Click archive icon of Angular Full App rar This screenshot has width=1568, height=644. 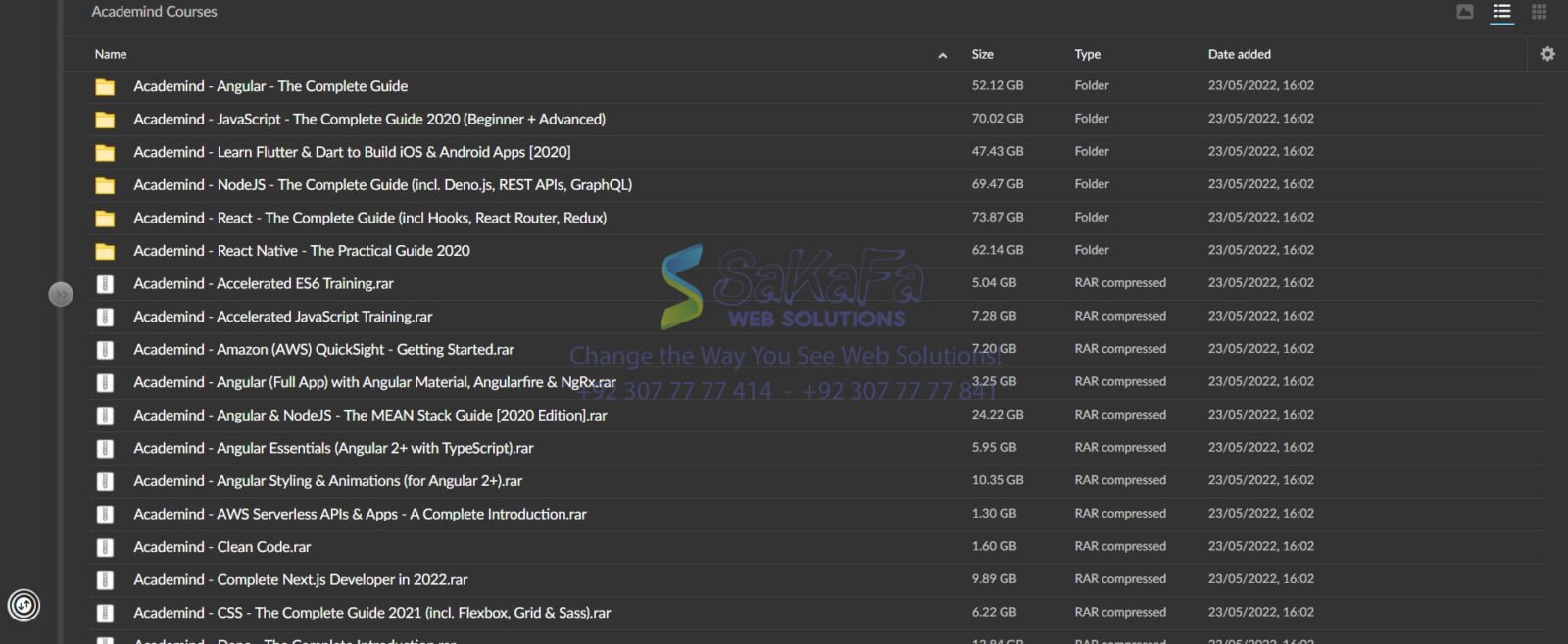105,383
